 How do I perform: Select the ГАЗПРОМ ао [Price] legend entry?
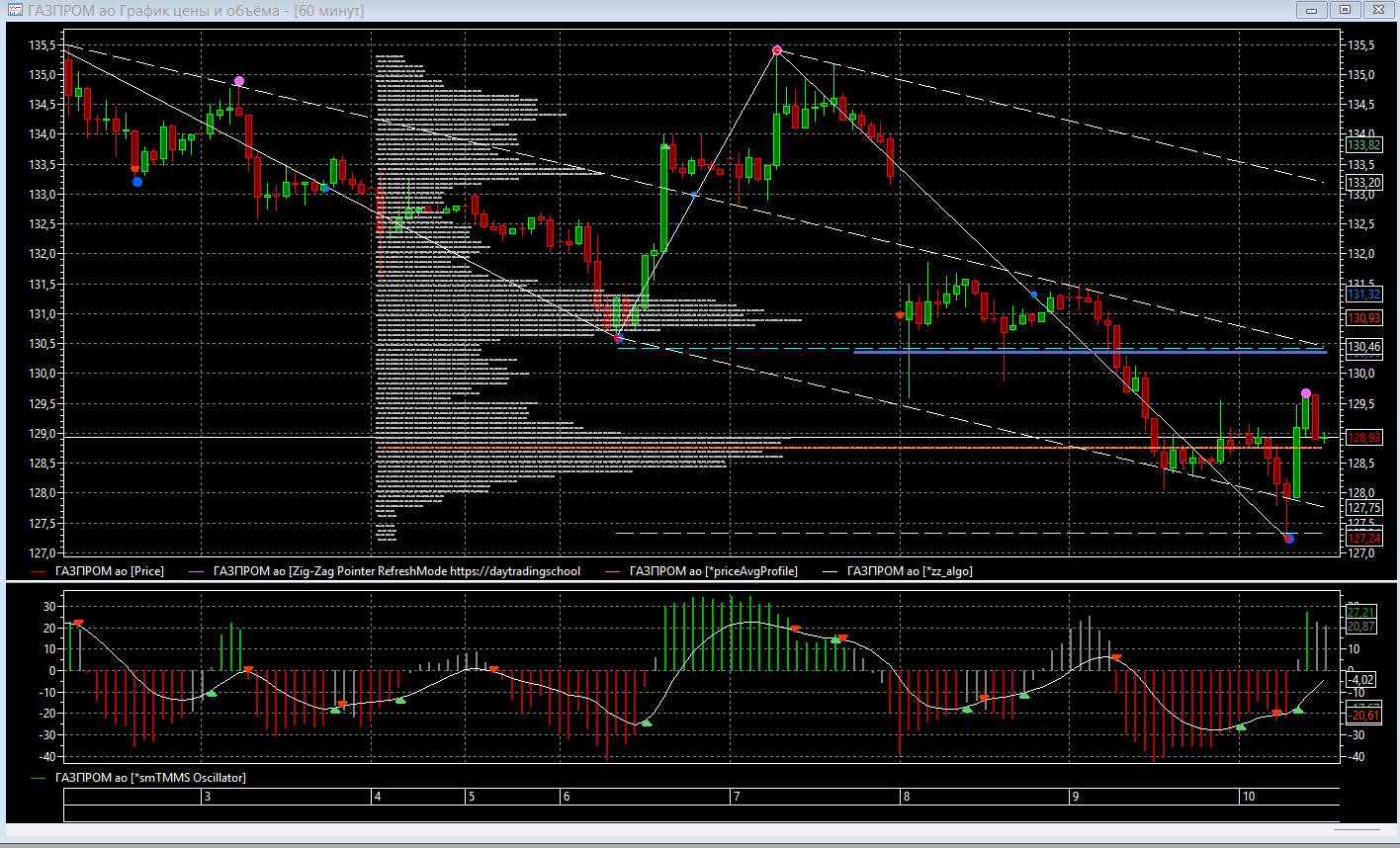[109, 571]
